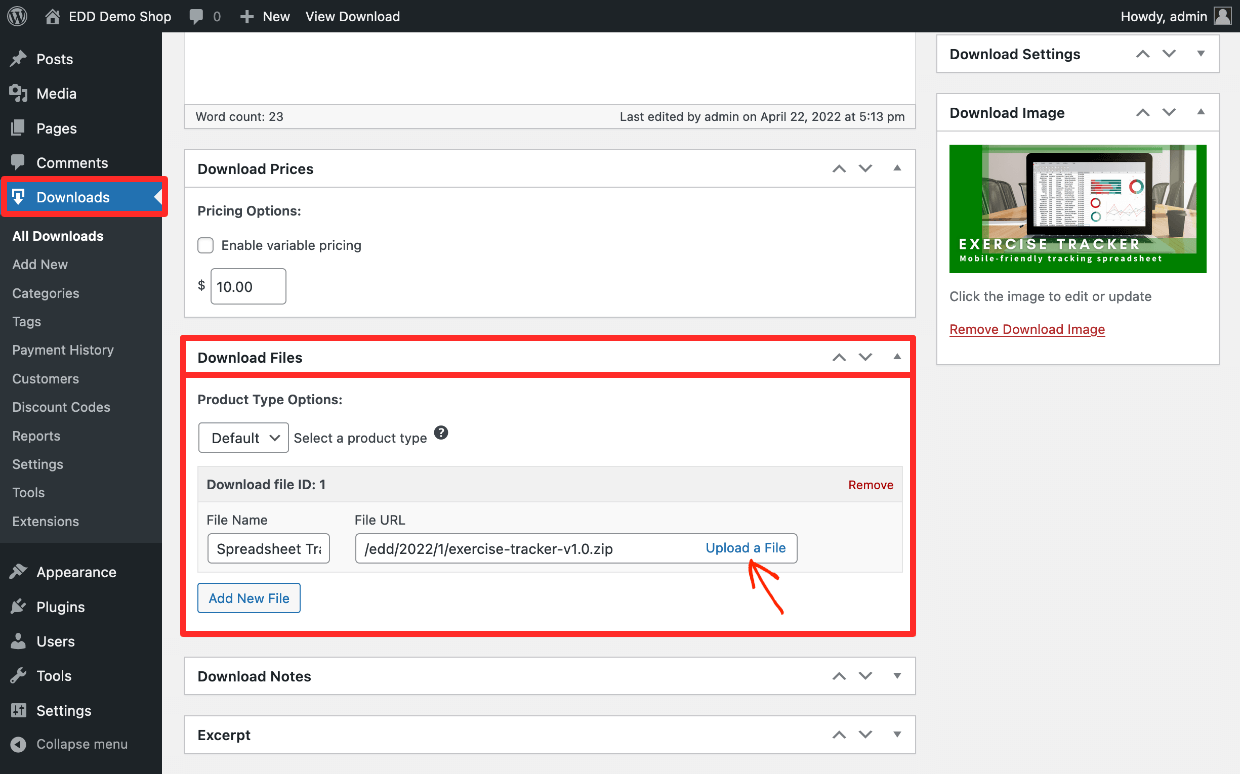Click the Exercise Tracker image thumbnail
The width and height of the screenshot is (1240, 774).
[1077, 208]
